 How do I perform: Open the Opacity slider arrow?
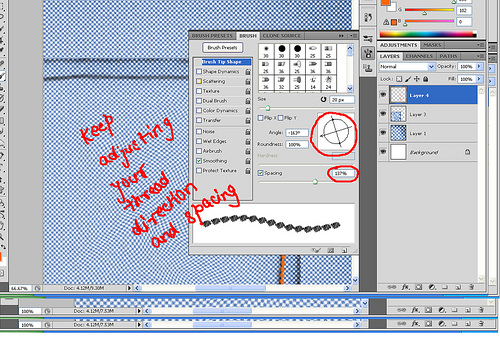pyautogui.click(x=479, y=66)
